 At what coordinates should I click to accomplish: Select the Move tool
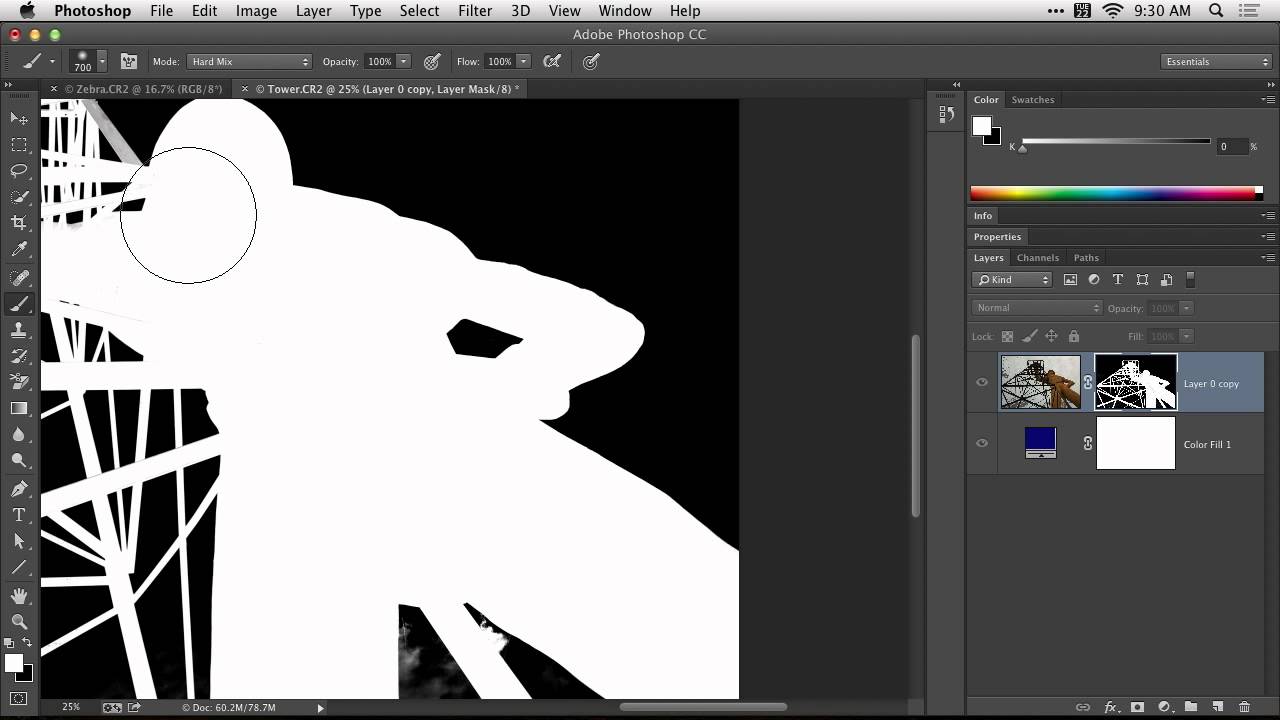point(19,118)
